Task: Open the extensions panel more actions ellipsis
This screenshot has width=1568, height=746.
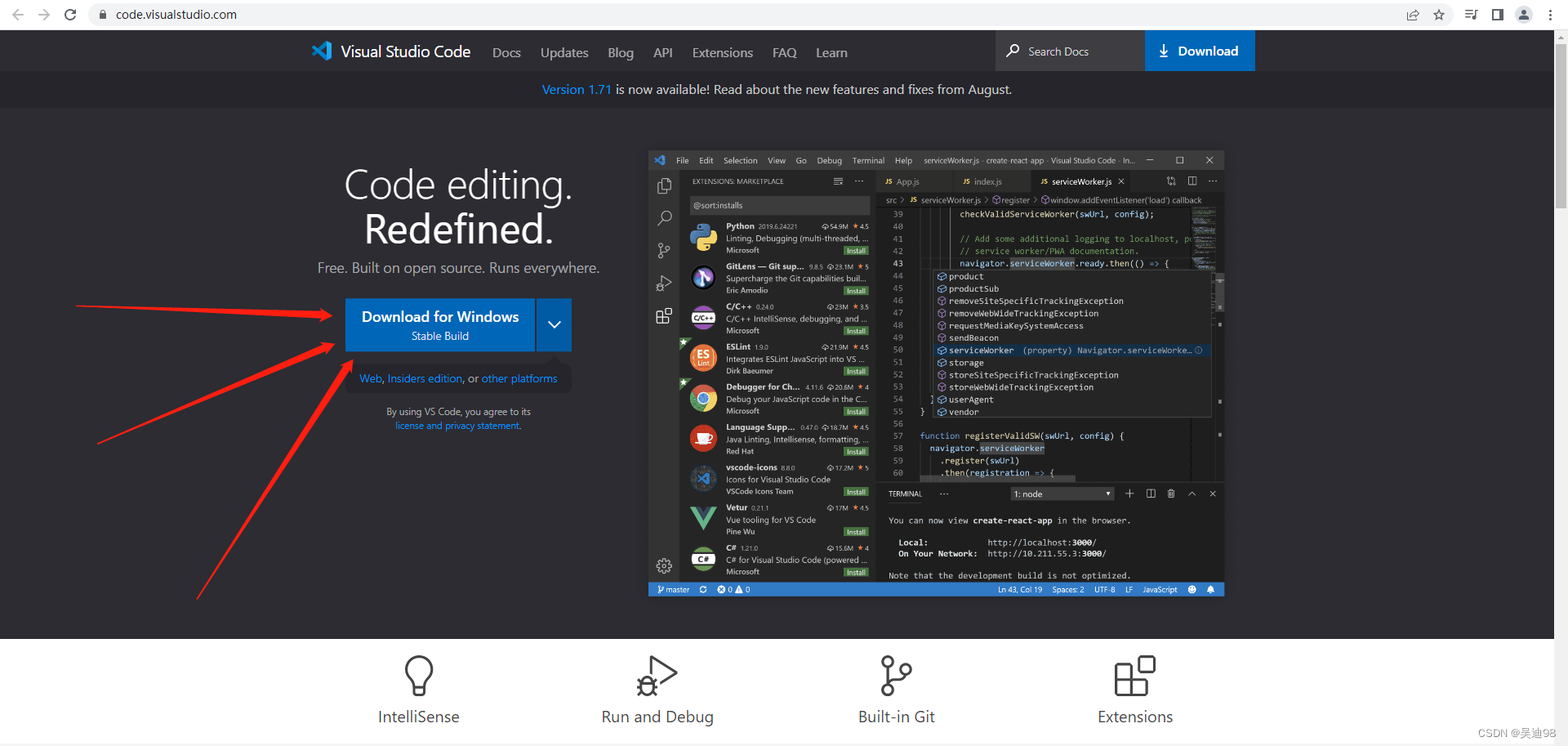Action: (x=859, y=181)
